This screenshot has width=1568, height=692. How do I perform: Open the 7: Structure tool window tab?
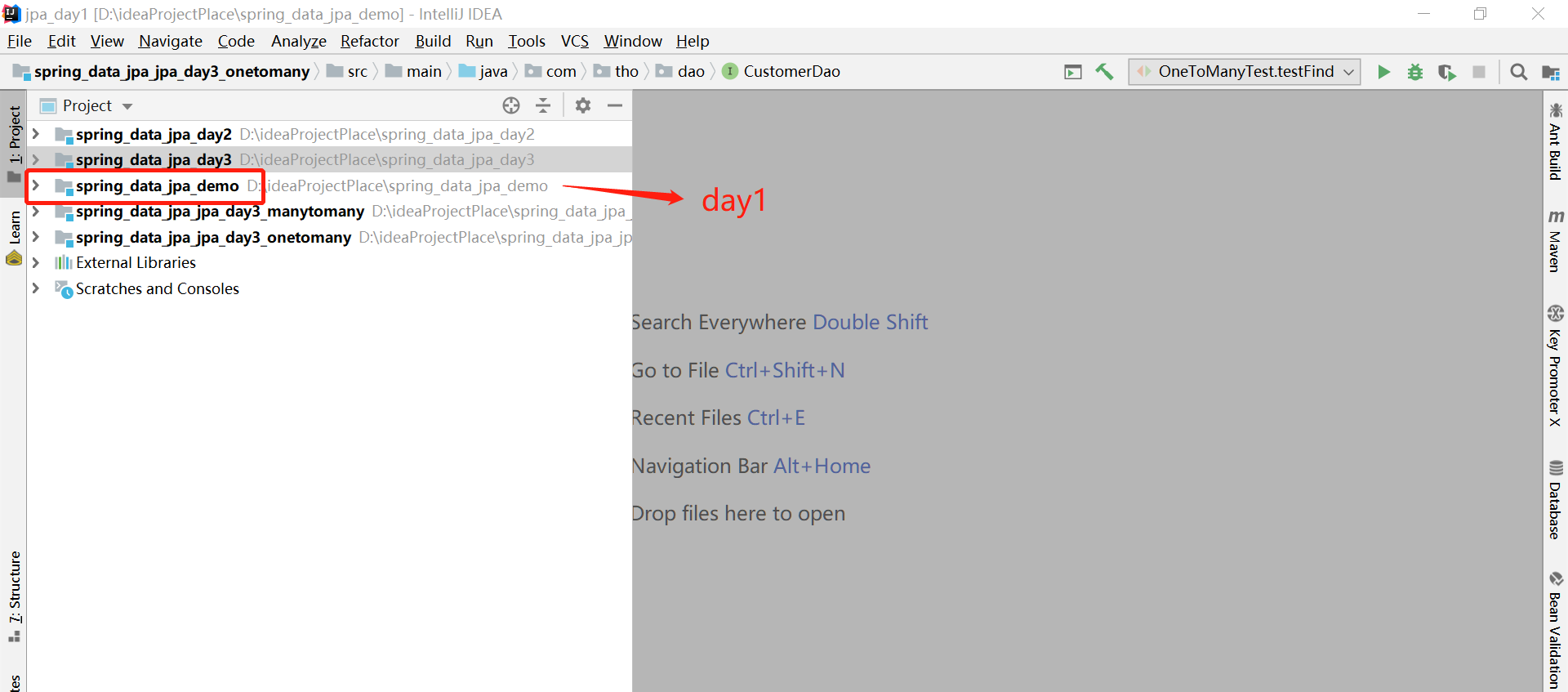click(14, 596)
